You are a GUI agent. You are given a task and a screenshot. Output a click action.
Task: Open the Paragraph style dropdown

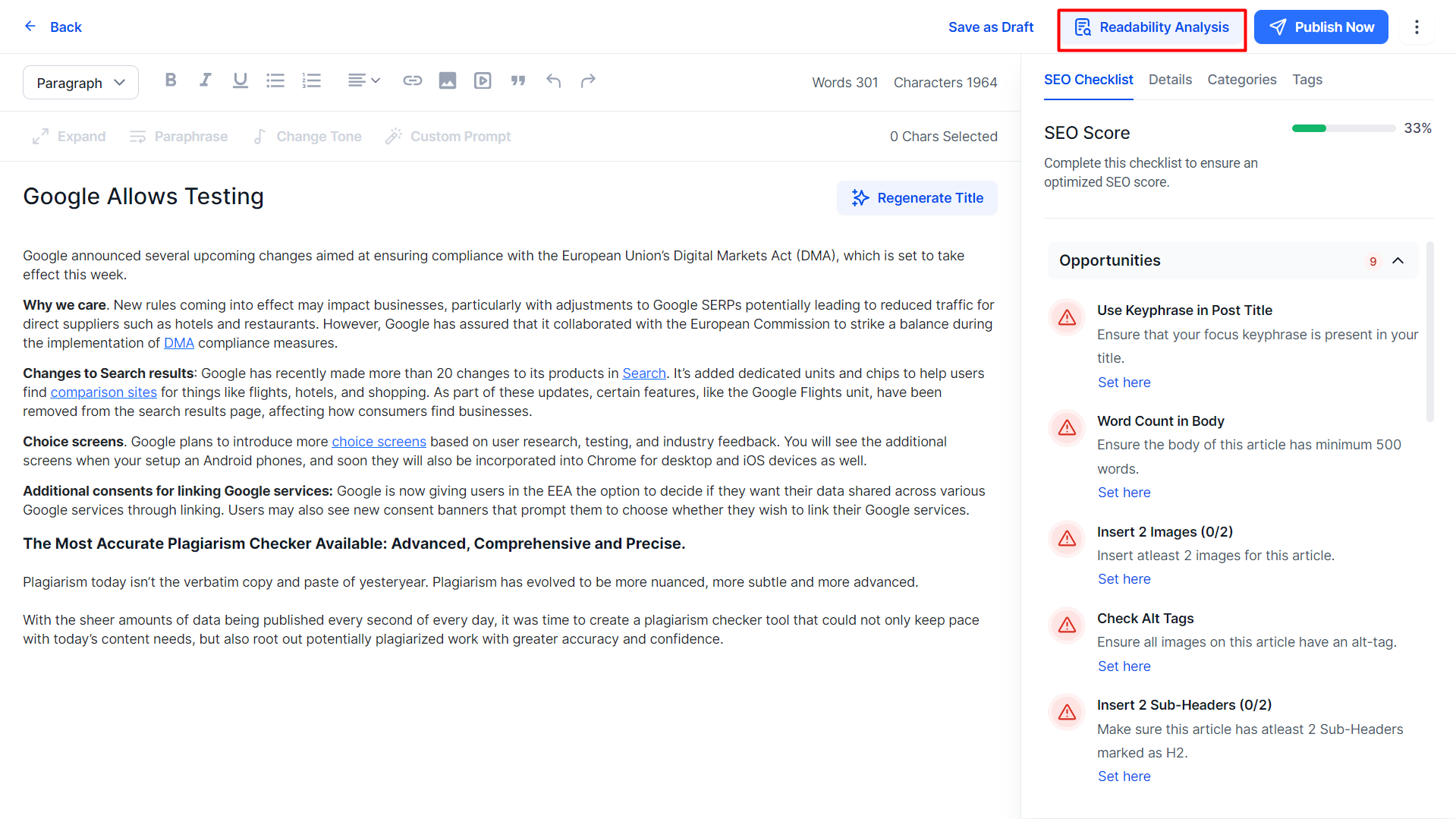pos(80,83)
